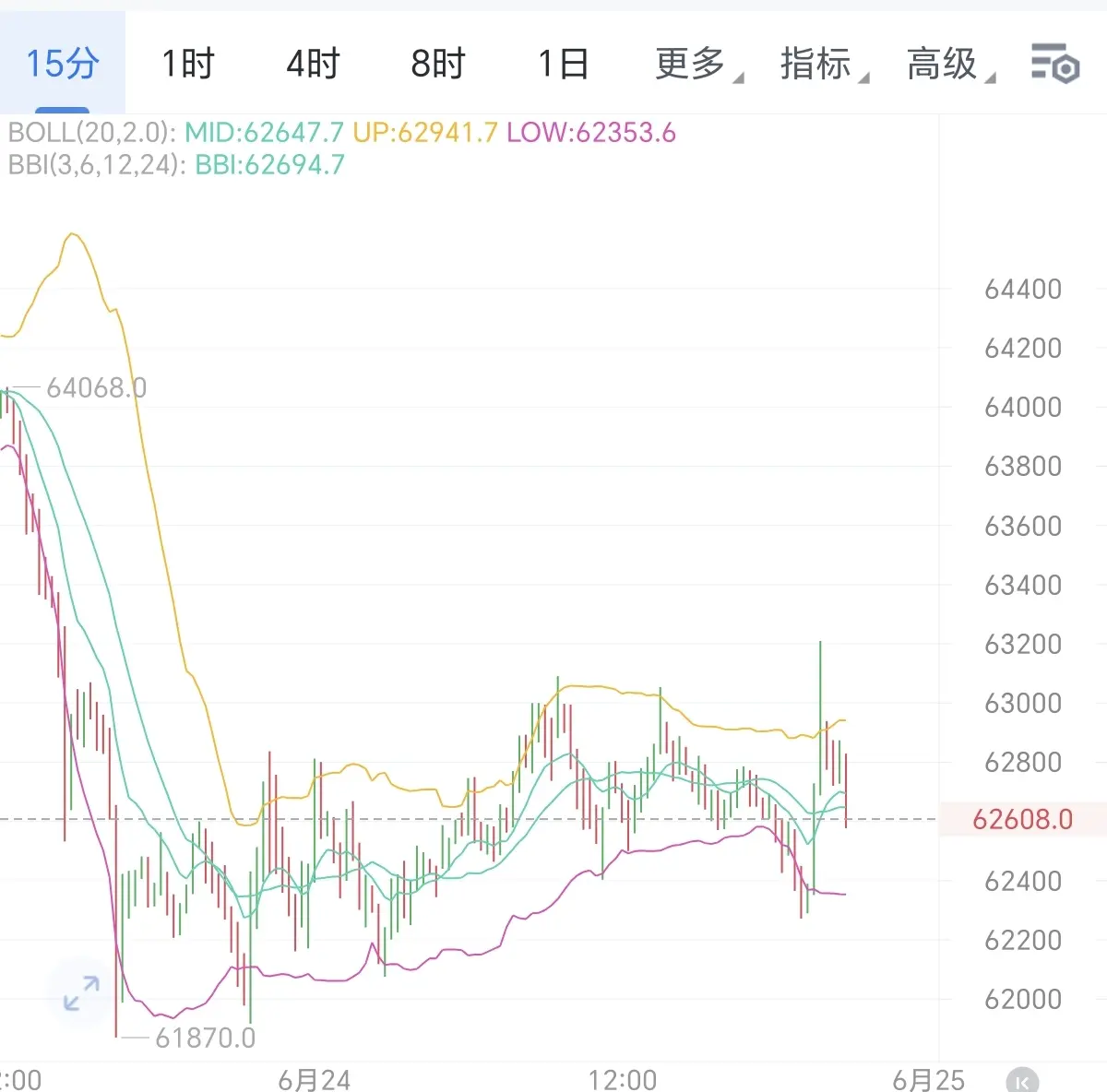Open the 高级 advanced dropdown
The image size is (1107, 1092).
951,64
